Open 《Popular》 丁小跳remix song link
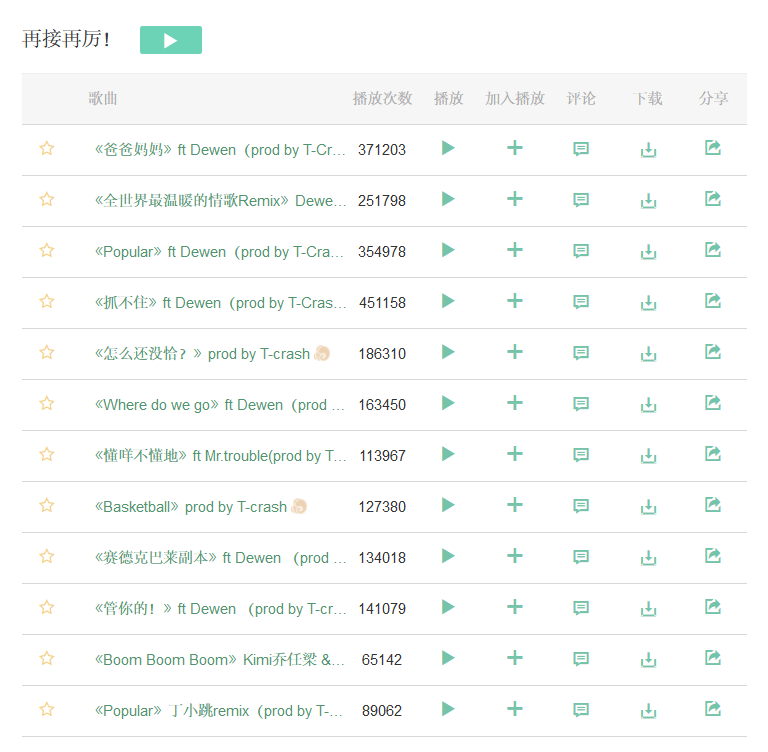 point(218,710)
